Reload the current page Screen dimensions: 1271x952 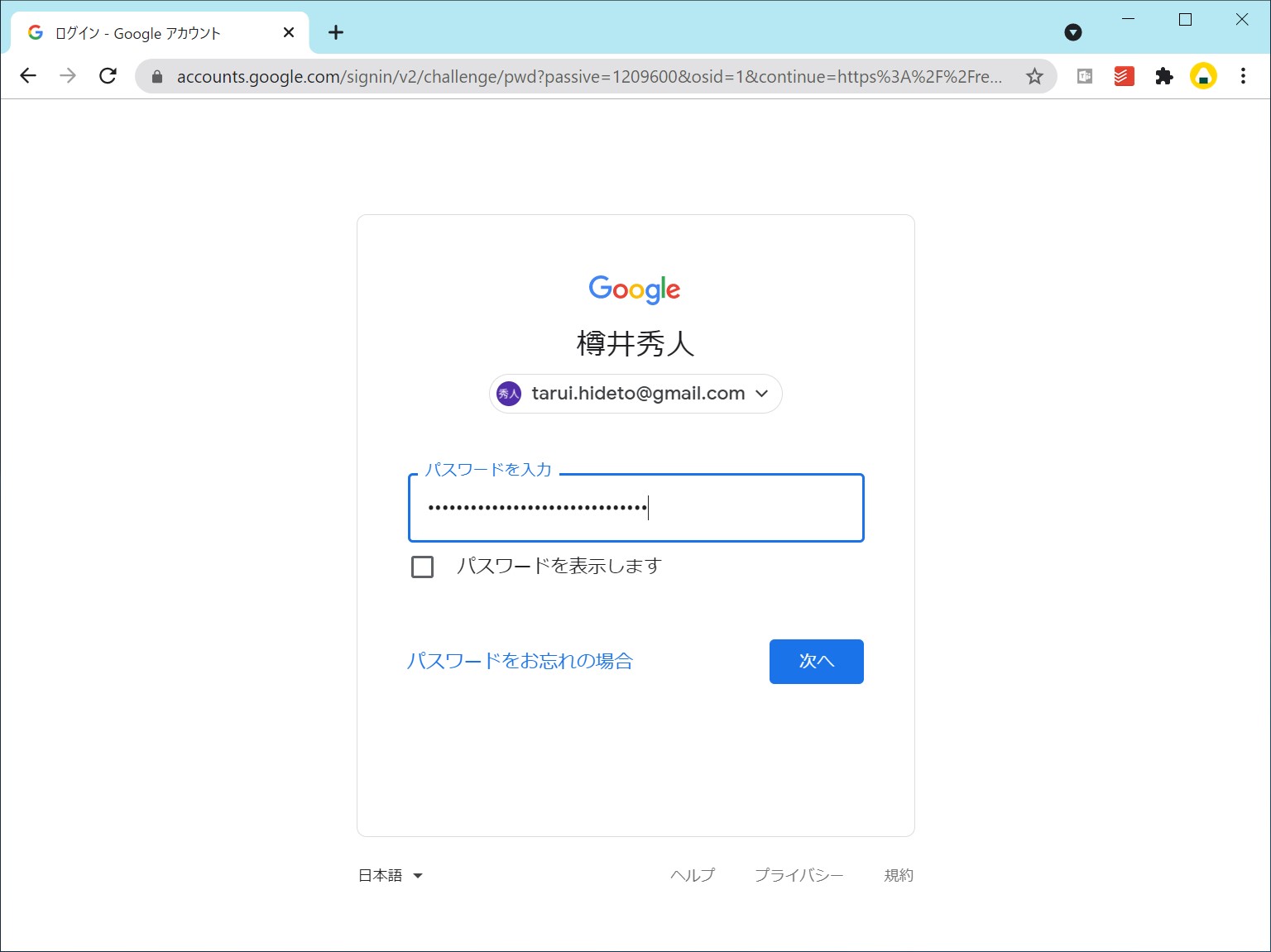point(108,75)
